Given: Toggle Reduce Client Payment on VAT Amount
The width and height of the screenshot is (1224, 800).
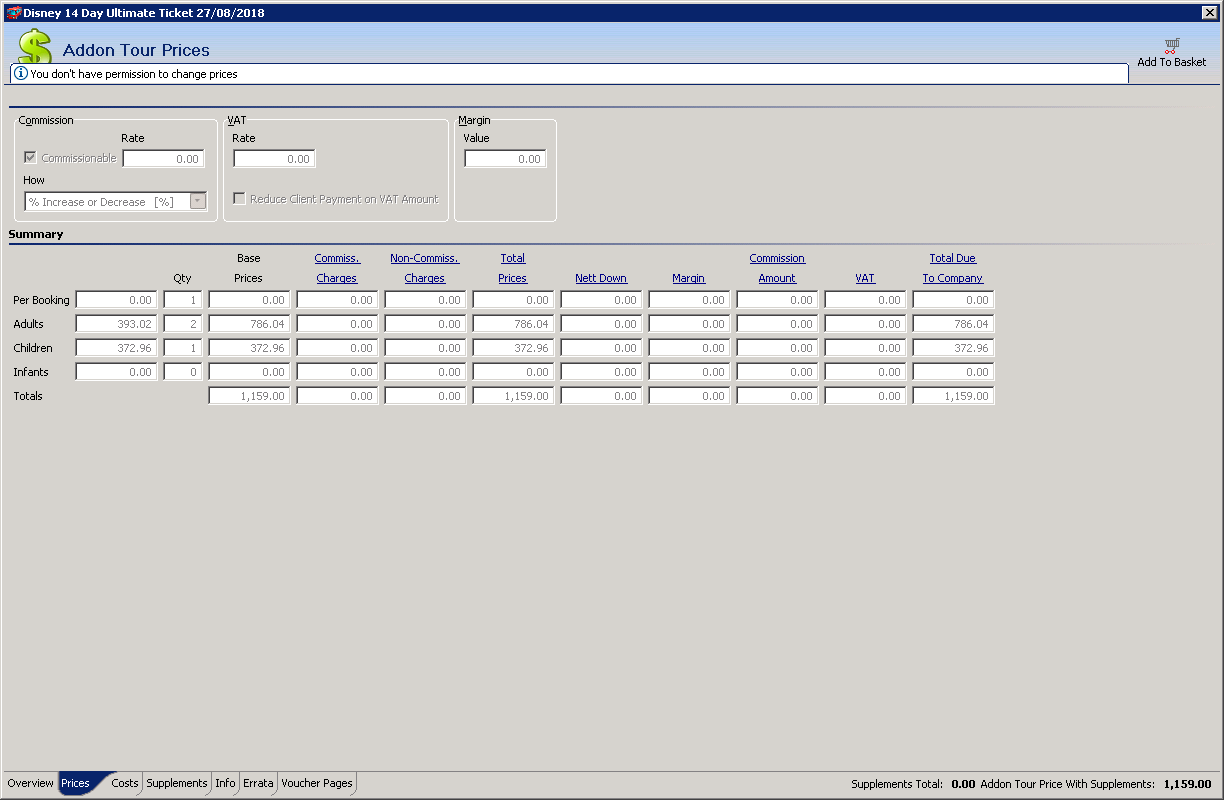Looking at the screenshot, I should point(239,199).
